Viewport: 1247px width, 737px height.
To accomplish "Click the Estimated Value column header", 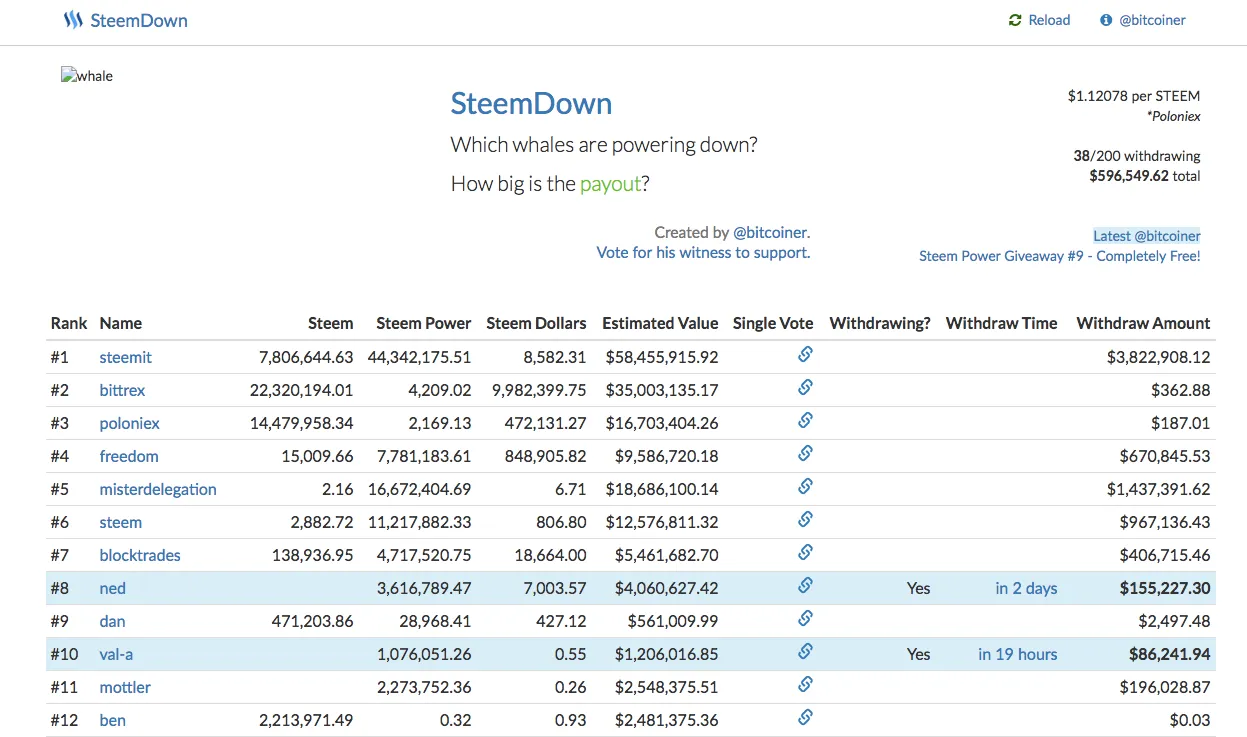I will [660, 323].
